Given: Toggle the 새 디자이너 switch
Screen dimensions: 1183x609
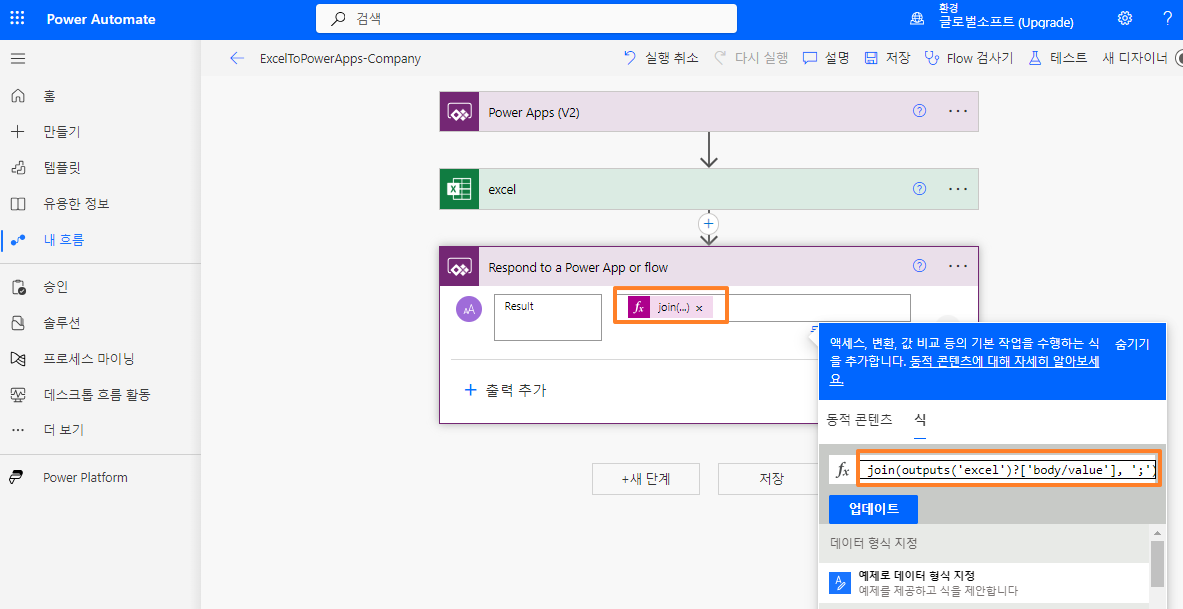Looking at the screenshot, I should pyautogui.click(x=1179, y=58).
